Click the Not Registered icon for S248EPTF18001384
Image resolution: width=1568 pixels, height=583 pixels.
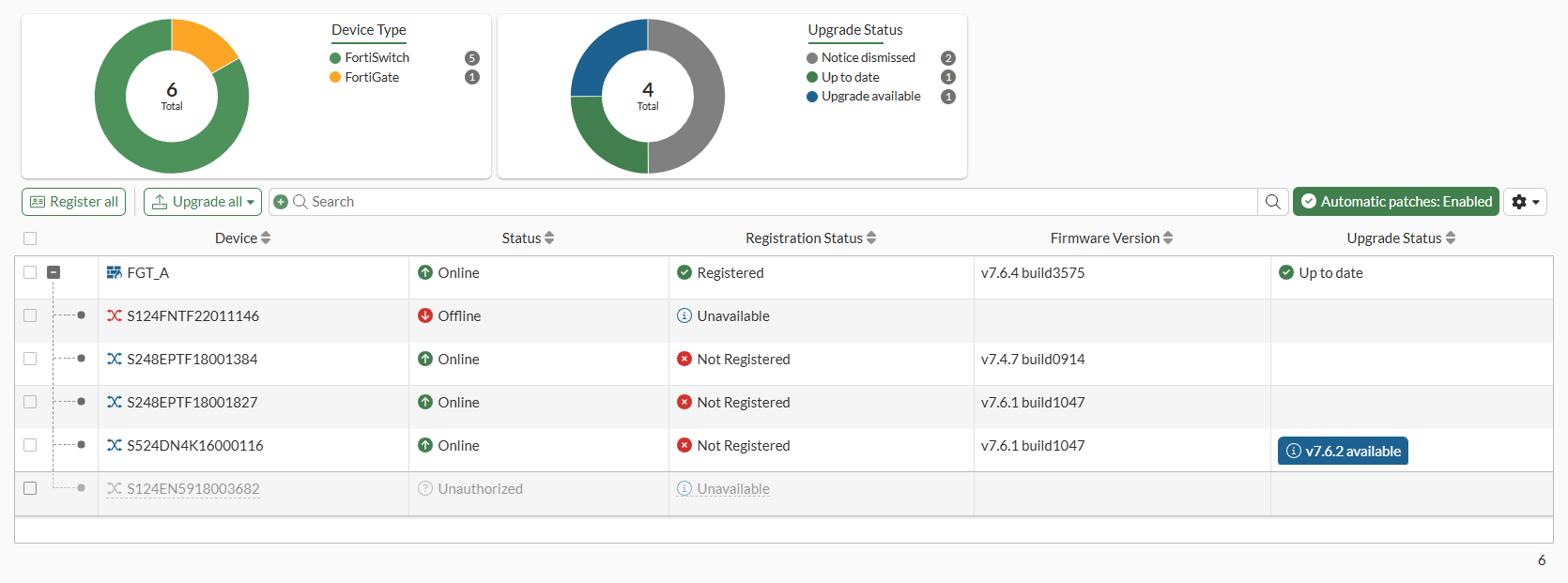click(684, 359)
